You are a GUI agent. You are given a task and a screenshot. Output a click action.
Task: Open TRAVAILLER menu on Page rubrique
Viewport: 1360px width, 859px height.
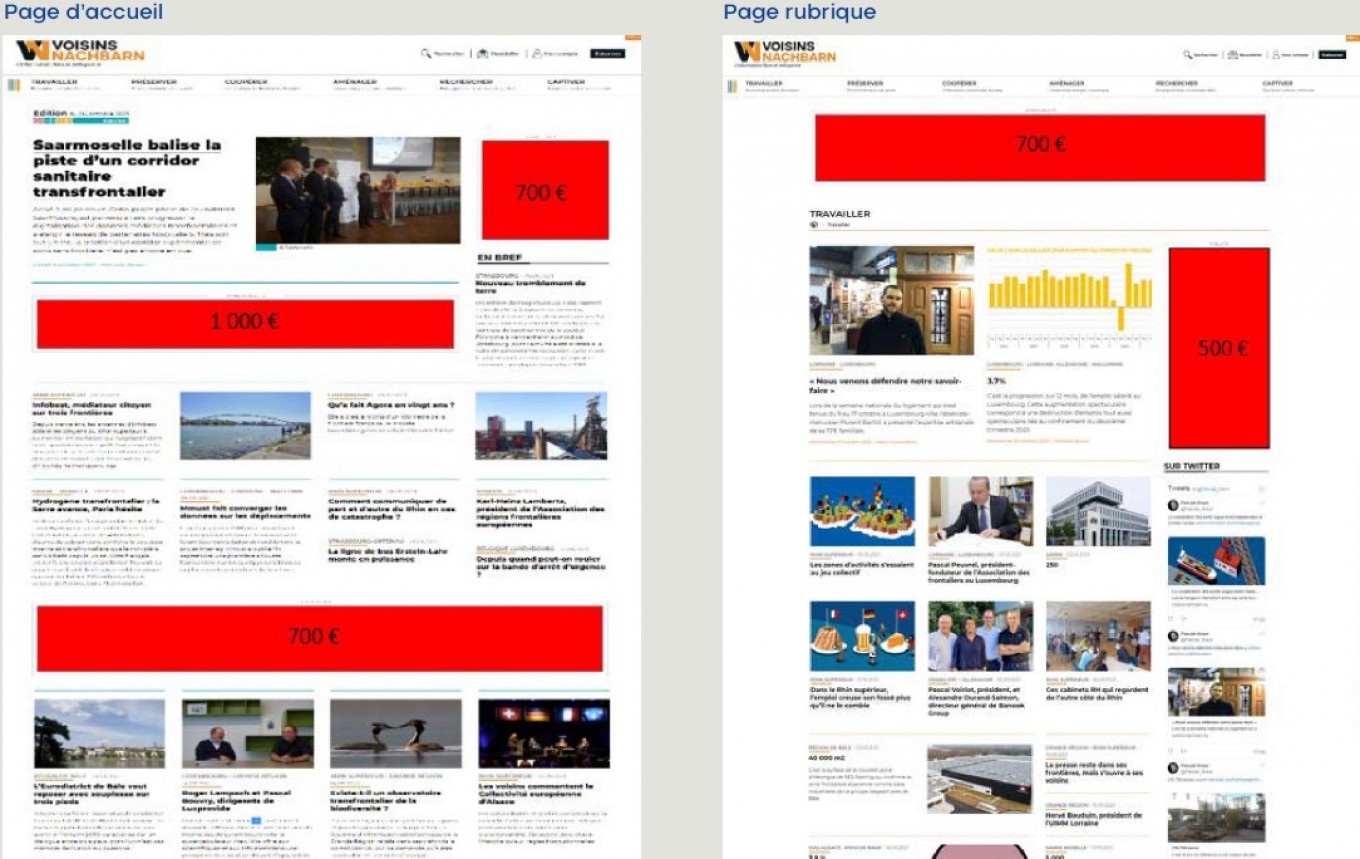tap(764, 83)
